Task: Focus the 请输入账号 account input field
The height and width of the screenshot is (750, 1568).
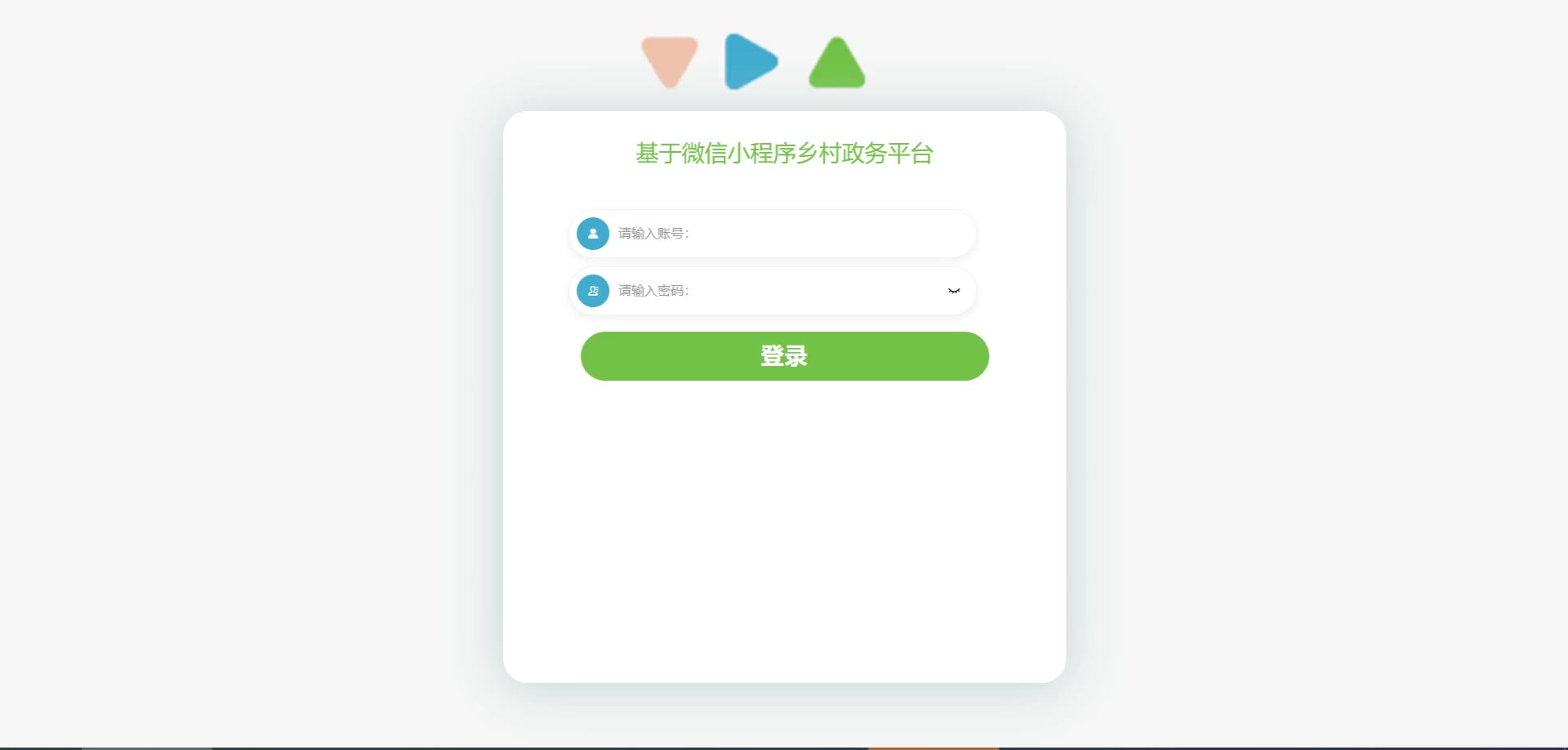Action: click(x=773, y=234)
